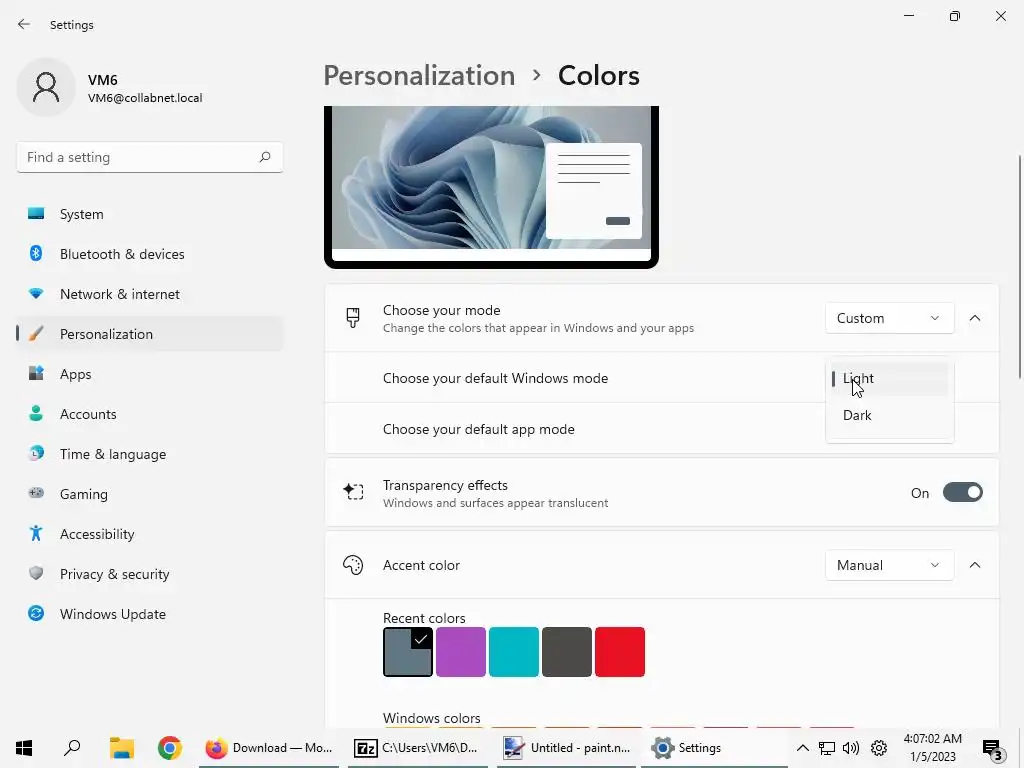Image resolution: width=1024 pixels, height=768 pixels.
Task: Click the Network wifi icon in sidebar
Action: (36, 294)
